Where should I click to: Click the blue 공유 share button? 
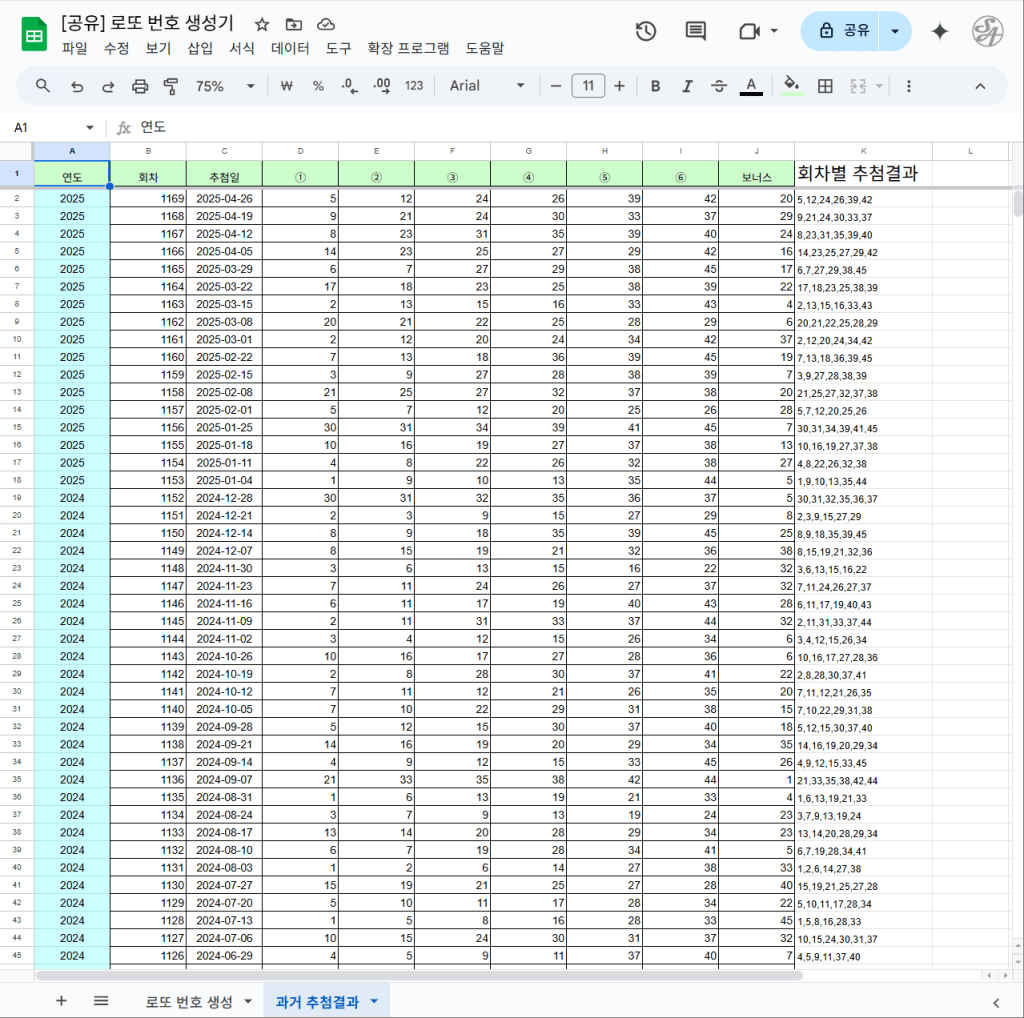pyautogui.click(x=844, y=31)
